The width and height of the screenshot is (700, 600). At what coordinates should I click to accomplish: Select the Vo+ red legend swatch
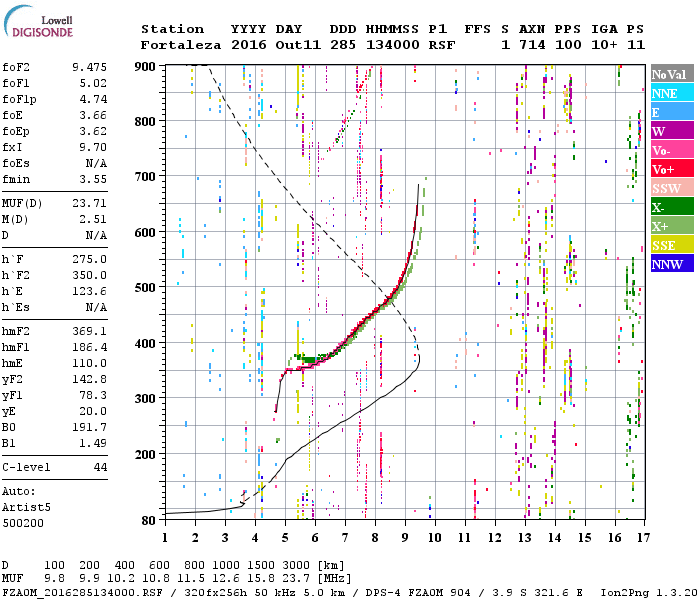pos(672,168)
